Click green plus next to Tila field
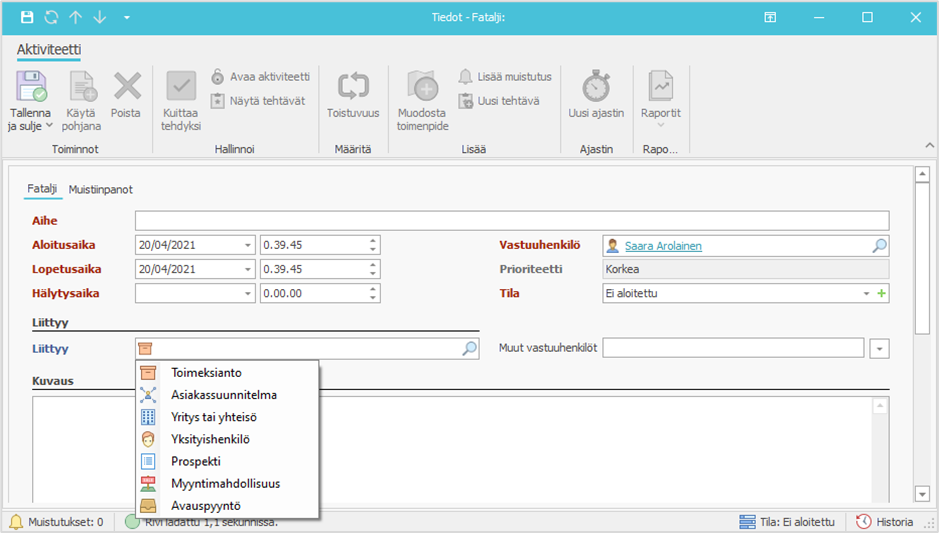This screenshot has width=939, height=533. pyautogui.click(x=882, y=294)
